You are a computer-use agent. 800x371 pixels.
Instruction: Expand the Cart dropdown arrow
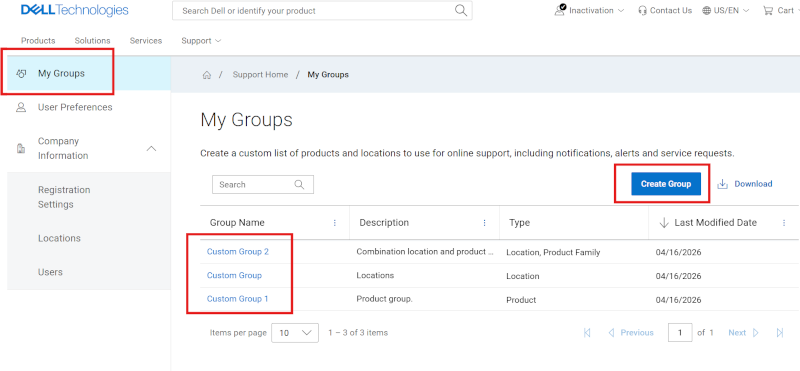(799, 11)
